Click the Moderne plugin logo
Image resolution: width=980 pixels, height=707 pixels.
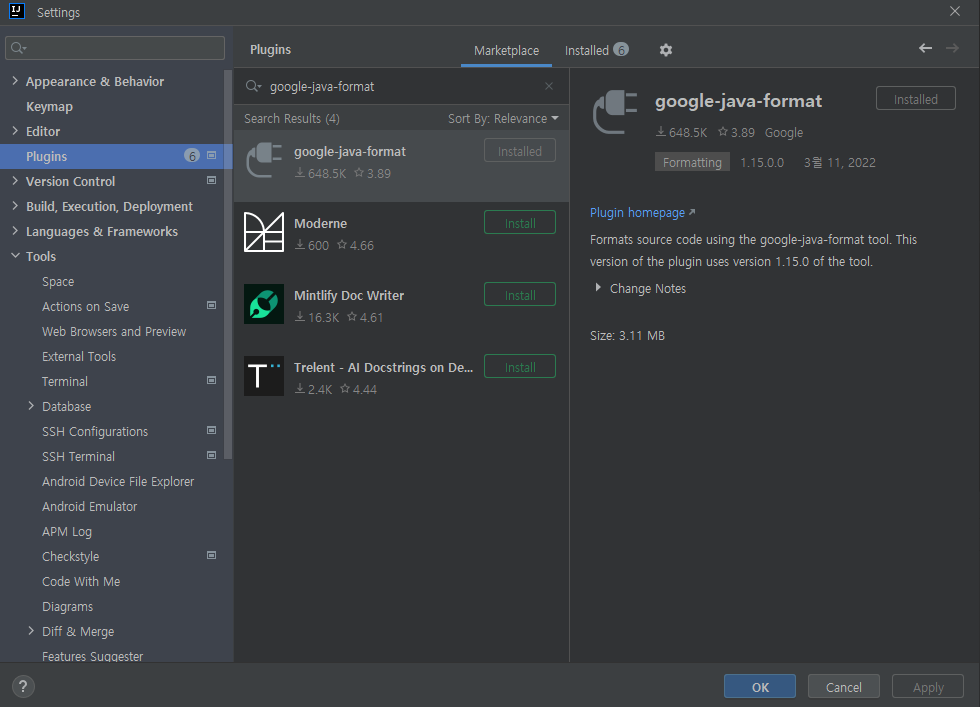pyautogui.click(x=264, y=232)
